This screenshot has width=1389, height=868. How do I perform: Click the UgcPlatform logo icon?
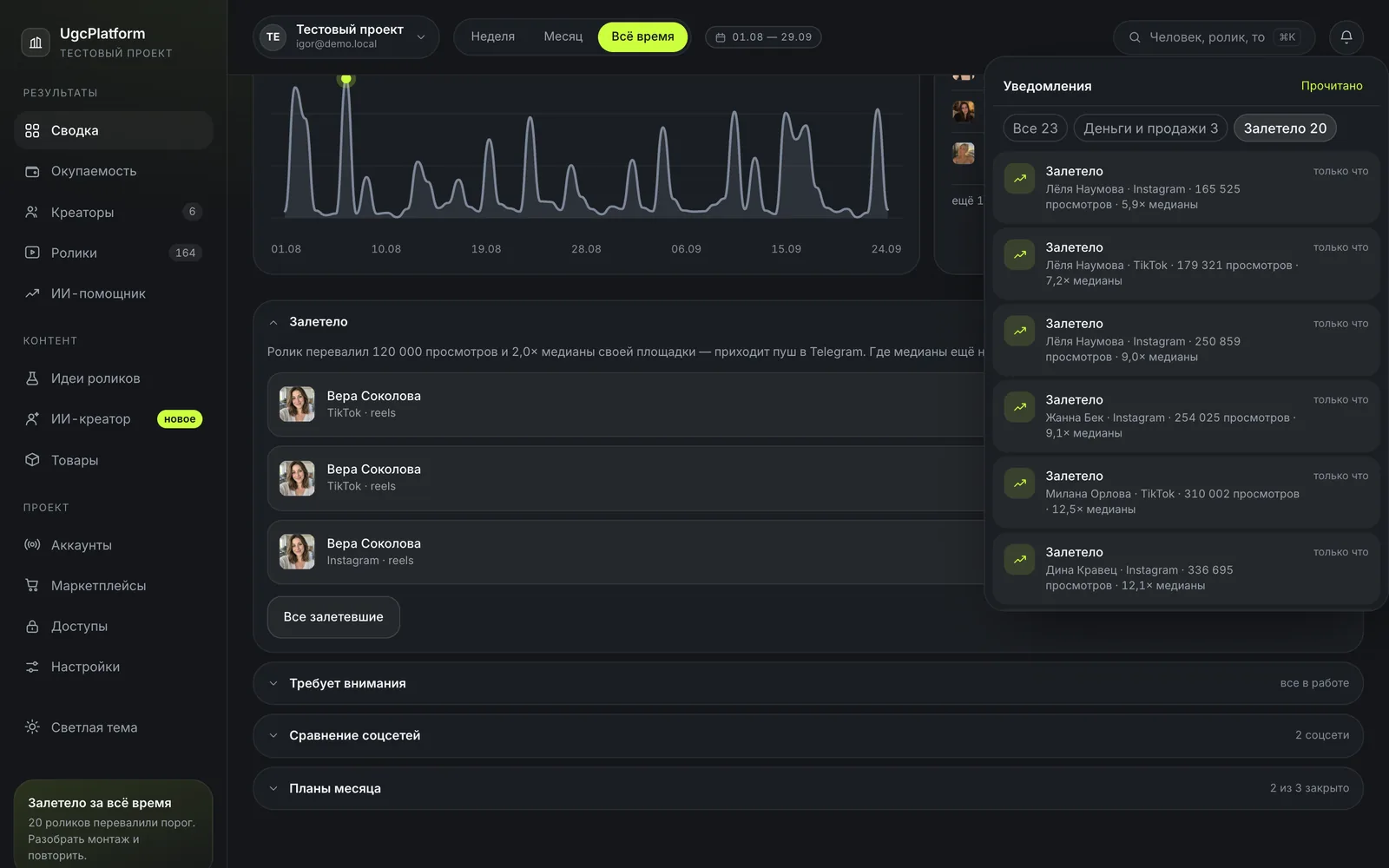[36, 42]
